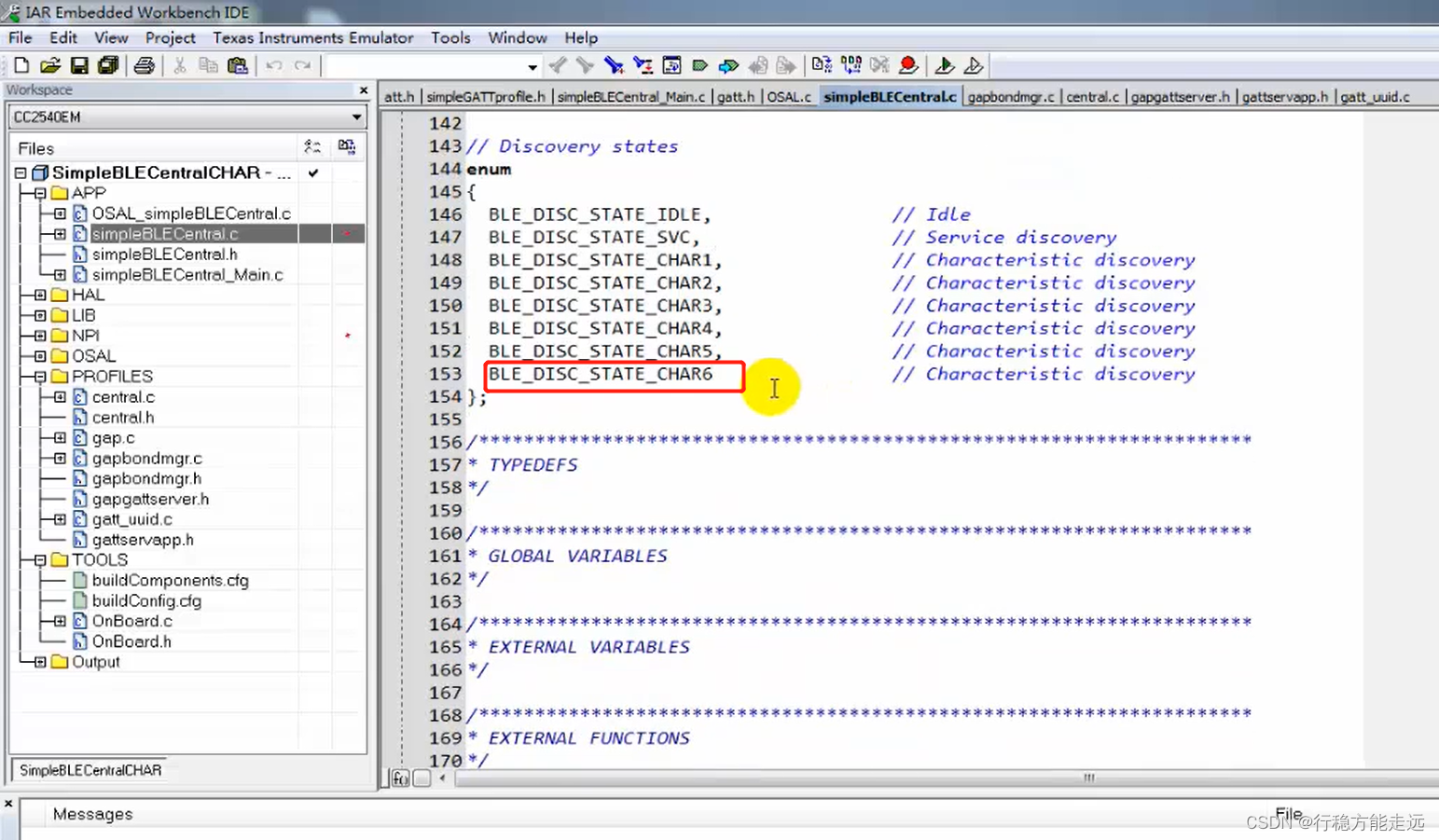Click the Undo arrow icon
1439x840 pixels.
coord(273,65)
